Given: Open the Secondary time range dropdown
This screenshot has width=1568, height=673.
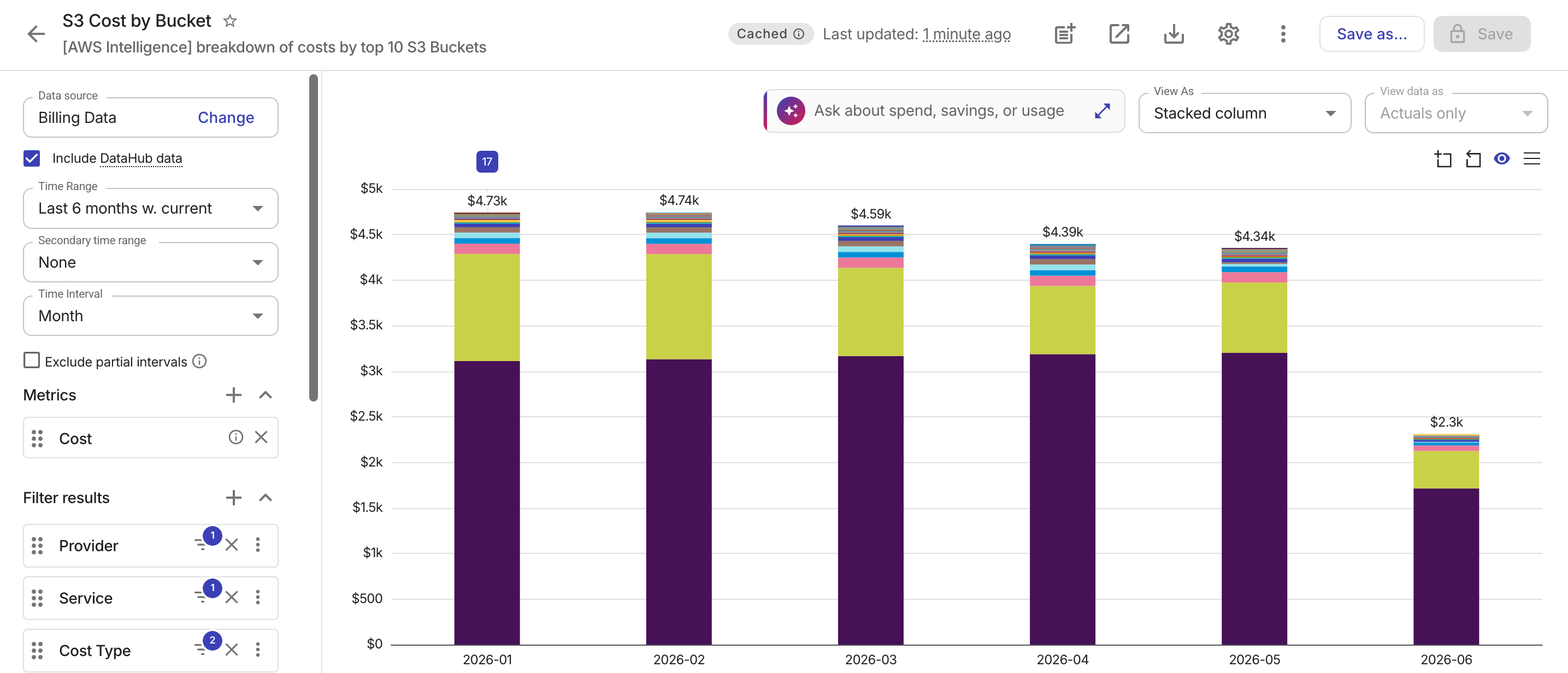Looking at the screenshot, I should [150, 262].
